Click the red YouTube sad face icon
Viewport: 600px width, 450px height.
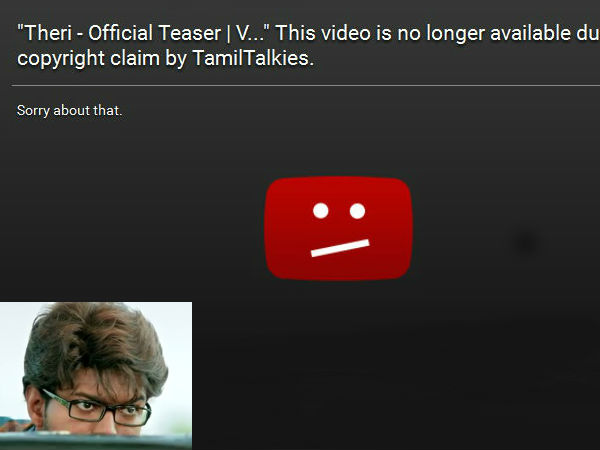click(x=338, y=228)
